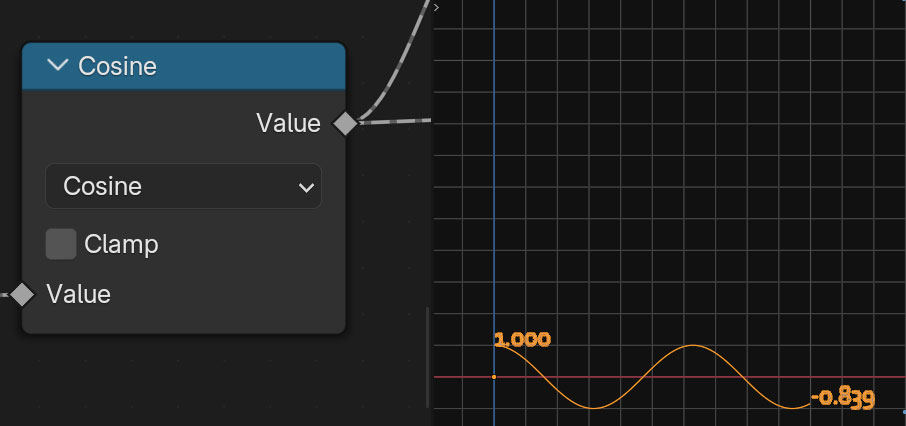This screenshot has height=426, width=906.
Task: Click the orange start point on blue line
Action: click(494, 377)
